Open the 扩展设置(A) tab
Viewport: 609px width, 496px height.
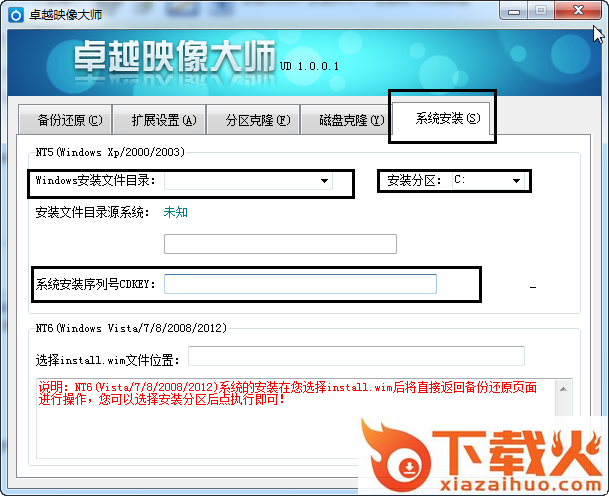(x=163, y=120)
